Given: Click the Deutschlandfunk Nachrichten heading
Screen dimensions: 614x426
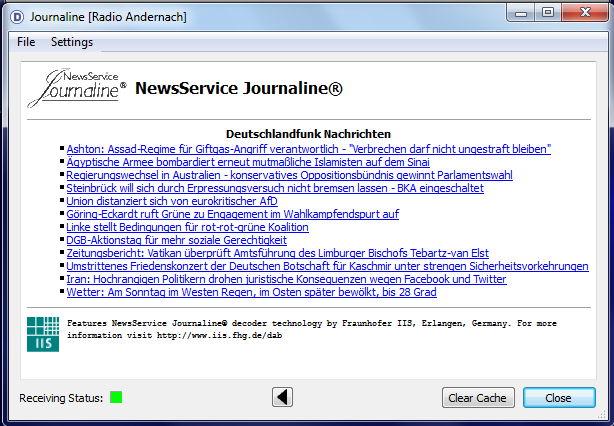Looking at the screenshot, I should (x=308, y=134).
